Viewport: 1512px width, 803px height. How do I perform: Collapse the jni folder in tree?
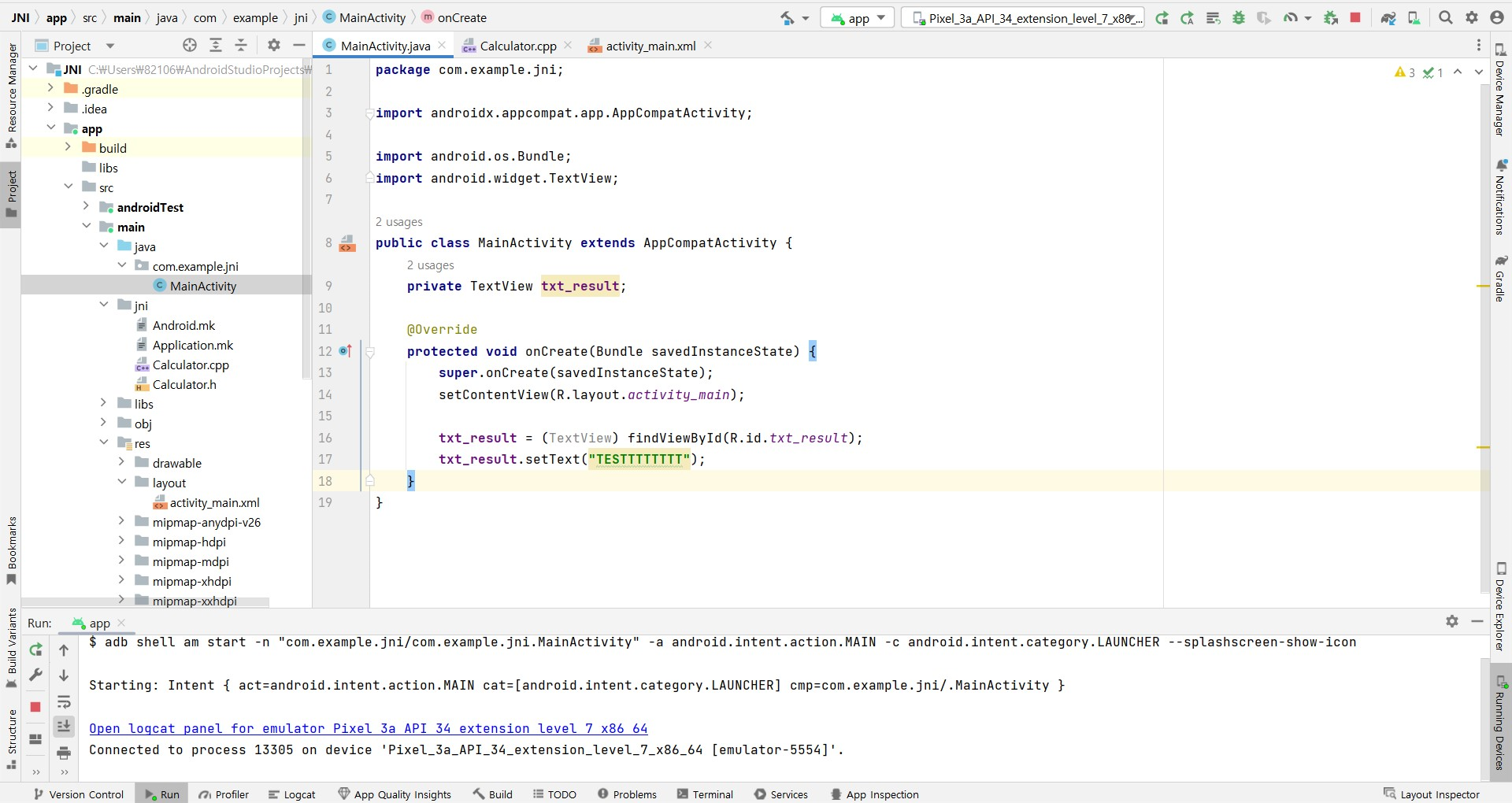tap(103, 305)
